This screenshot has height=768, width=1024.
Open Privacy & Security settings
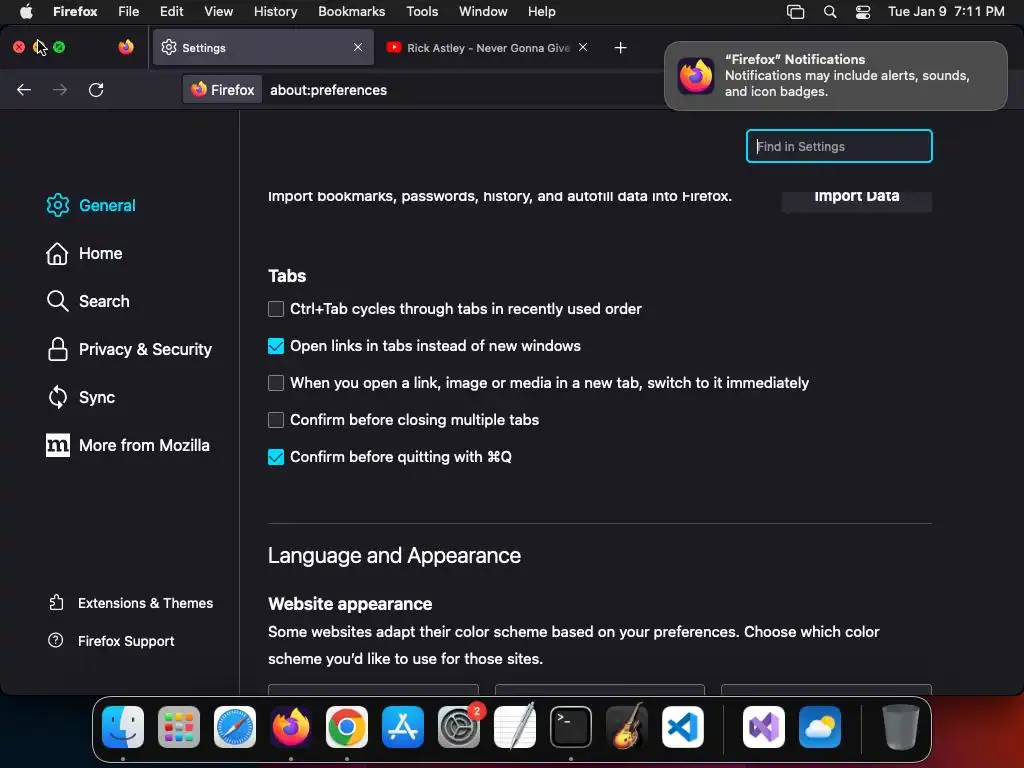click(x=129, y=349)
